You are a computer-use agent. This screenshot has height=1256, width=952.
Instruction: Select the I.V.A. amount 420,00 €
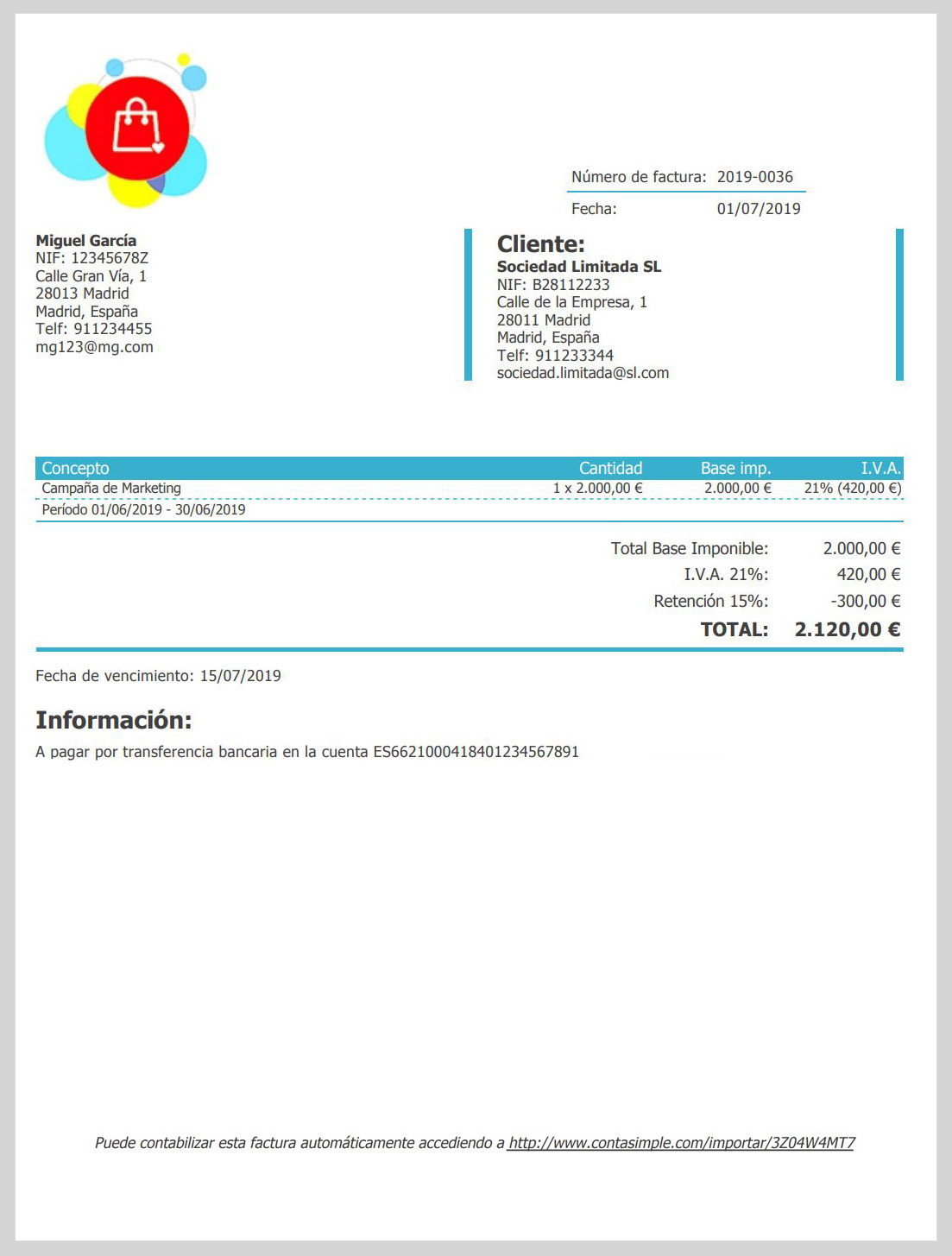(868, 575)
